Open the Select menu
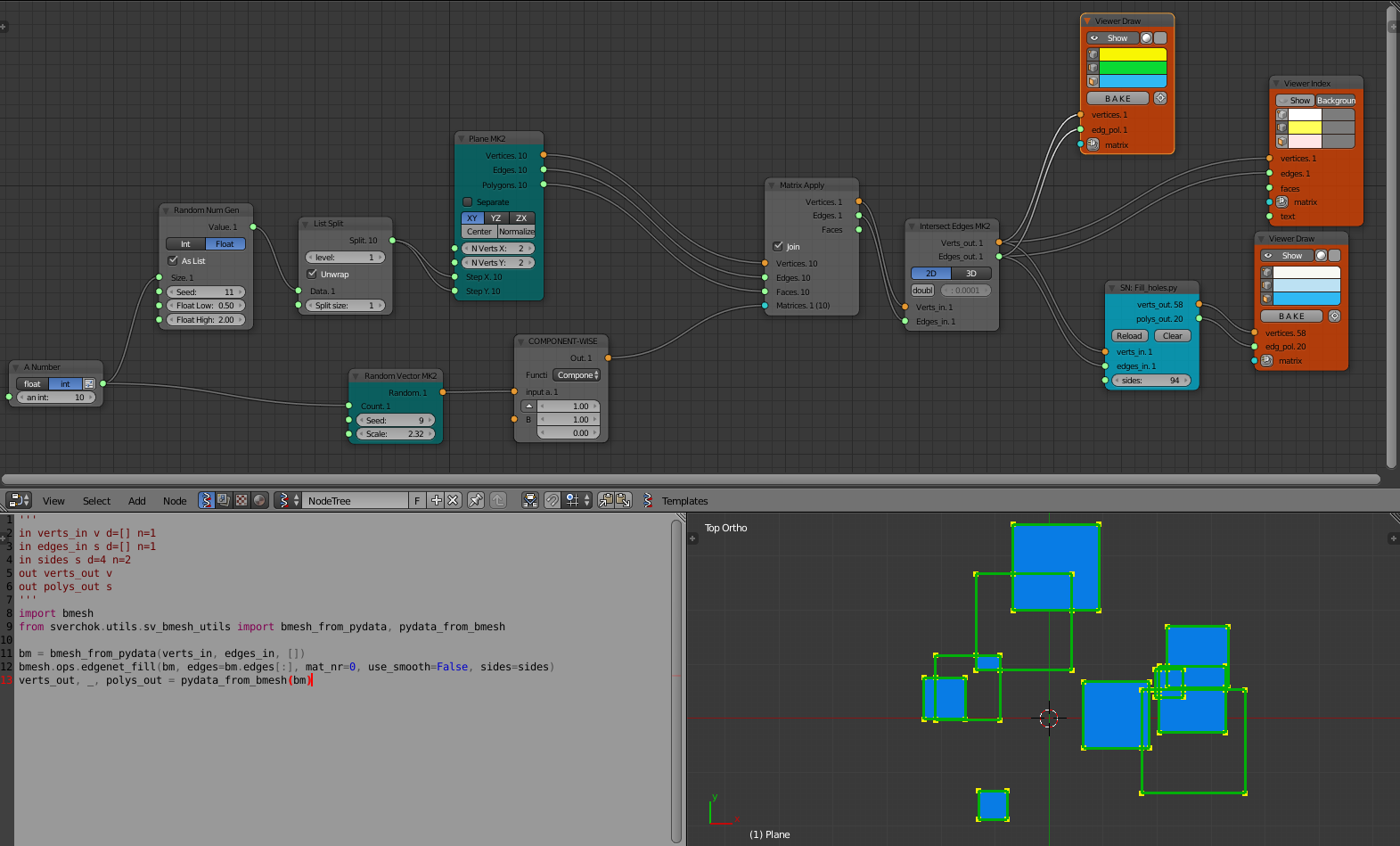 (x=96, y=501)
